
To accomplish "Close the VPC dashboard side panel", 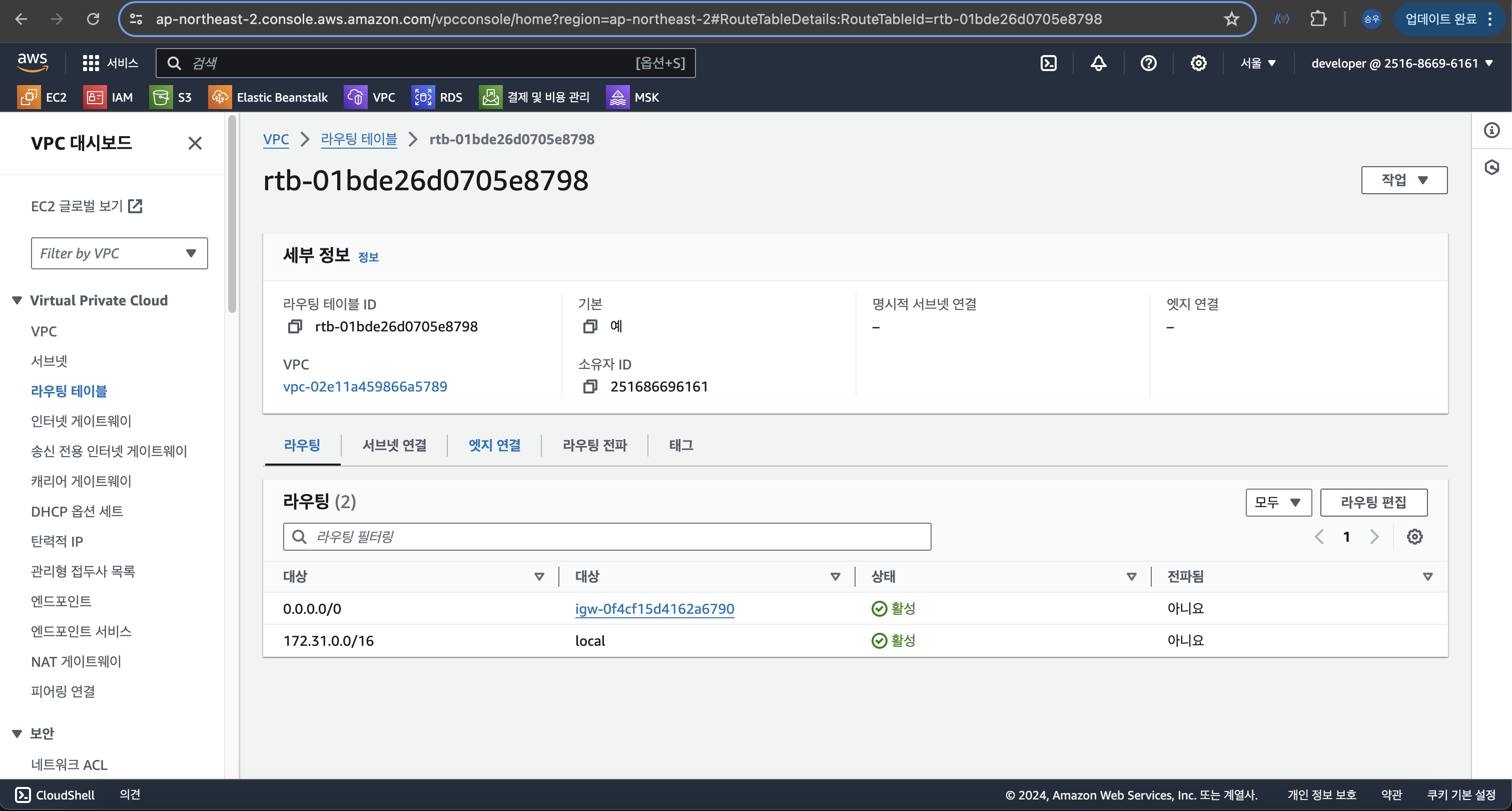I will [x=195, y=143].
